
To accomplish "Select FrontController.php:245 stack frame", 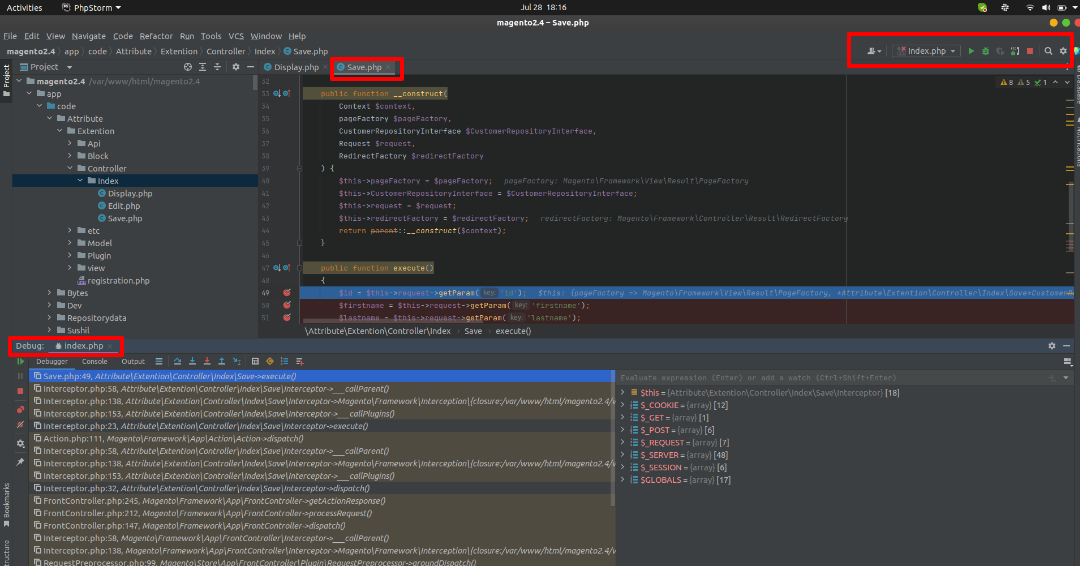I will 322,501.
